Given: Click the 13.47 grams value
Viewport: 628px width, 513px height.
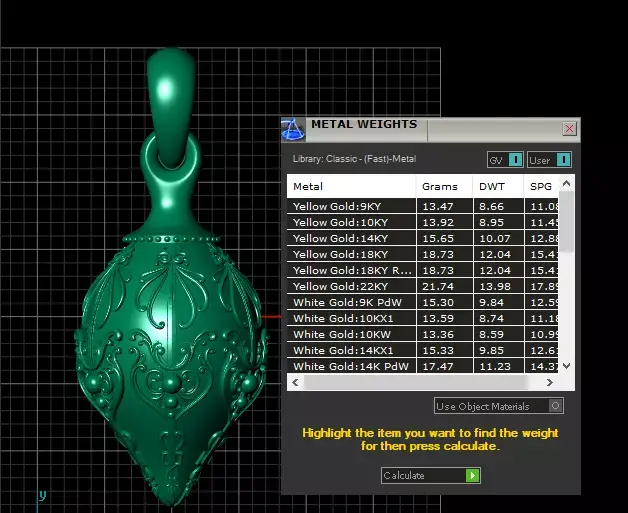Looking at the screenshot, I should click(x=438, y=207).
